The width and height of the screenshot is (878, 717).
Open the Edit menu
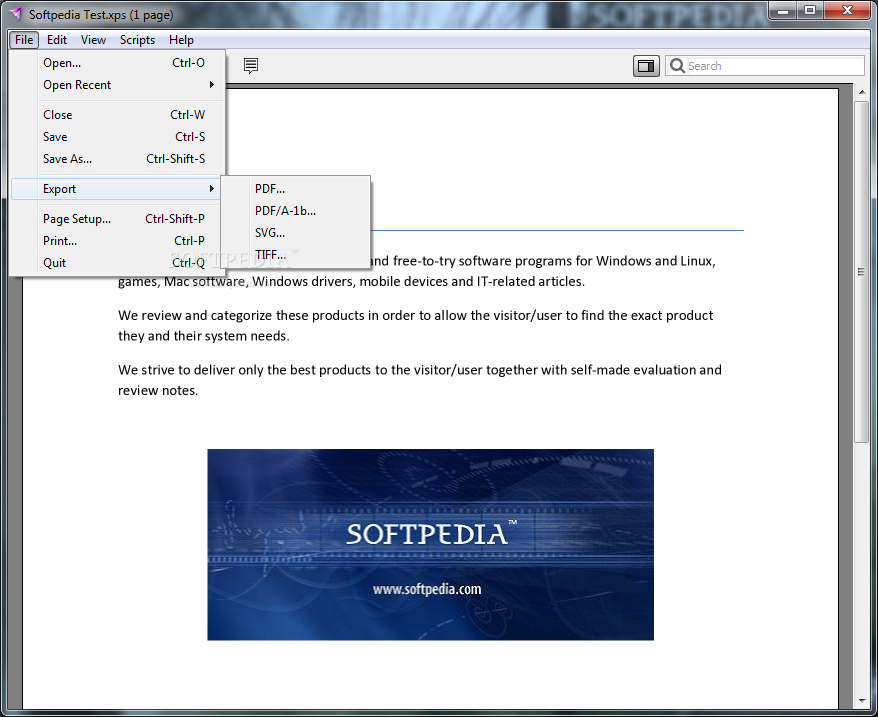click(x=57, y=40)
